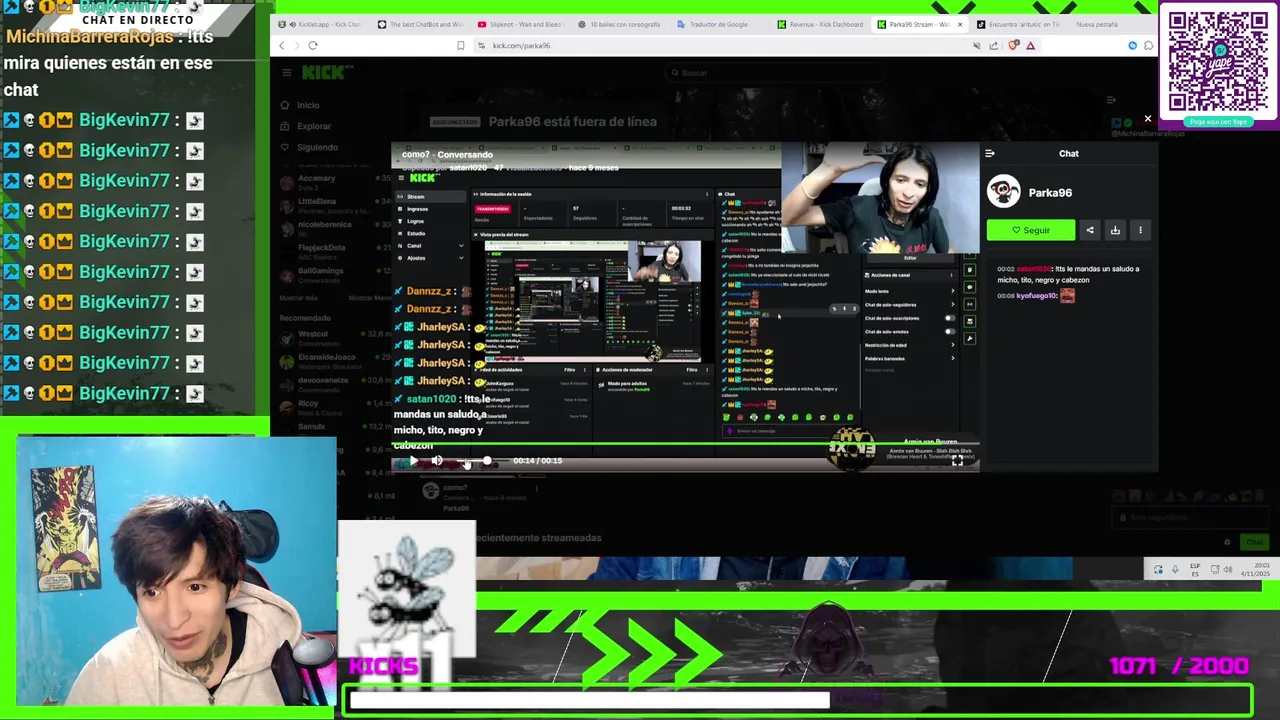Close the clip viewer with the X

point(1148,119)
